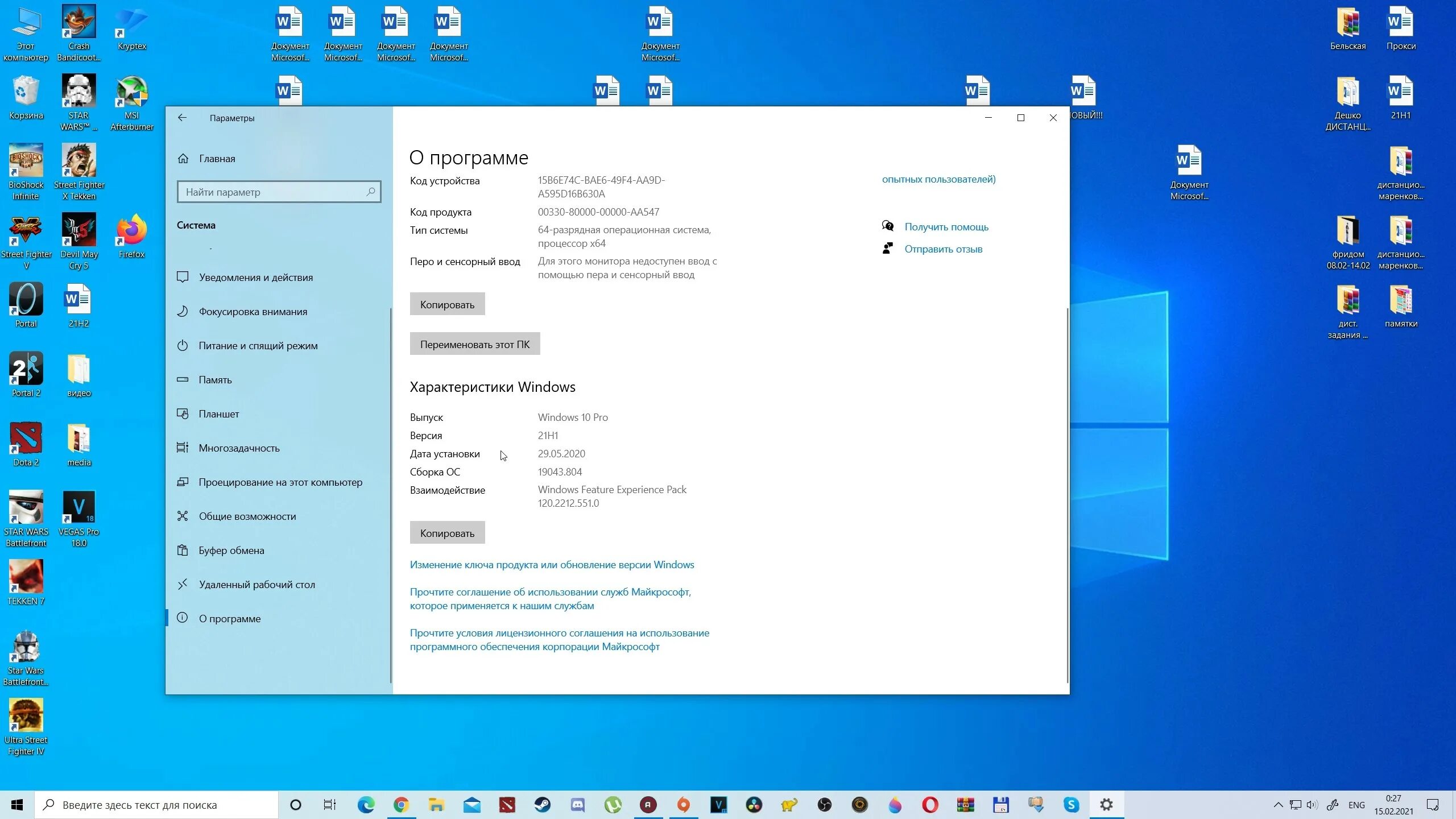This screenshot has height=819, width=1456.
Task: Open Изменение ключа продукта link
Action: (x=552, y=565)
